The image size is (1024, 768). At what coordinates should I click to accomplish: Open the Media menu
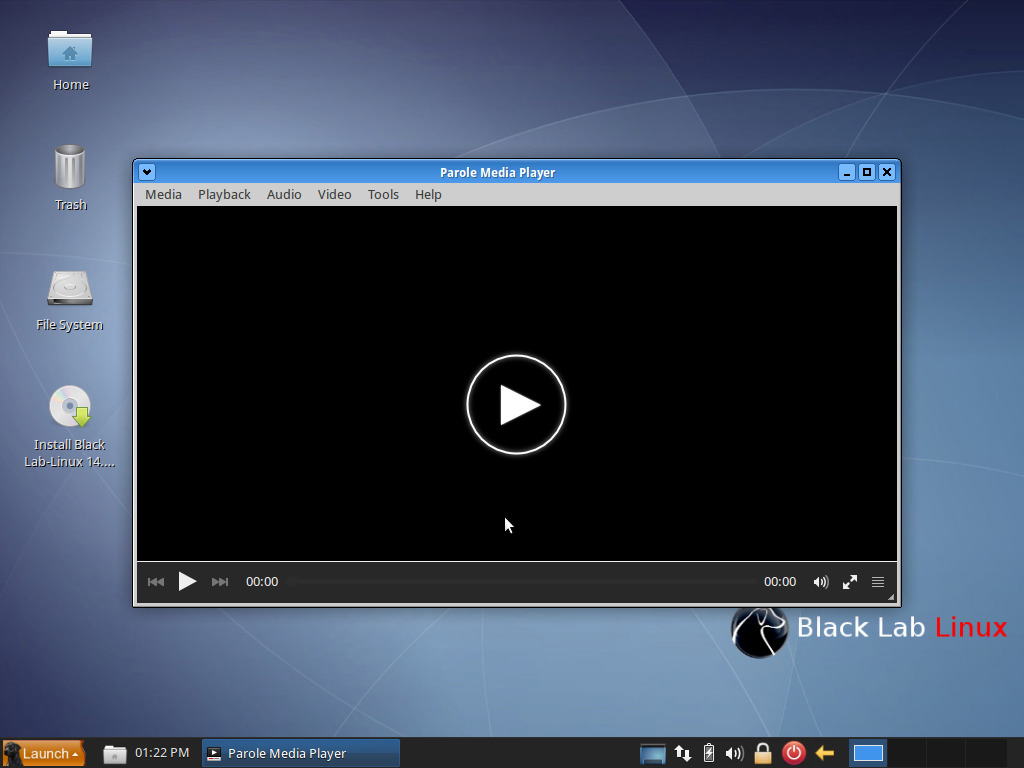pyautogui.click(x=163, y=195)
